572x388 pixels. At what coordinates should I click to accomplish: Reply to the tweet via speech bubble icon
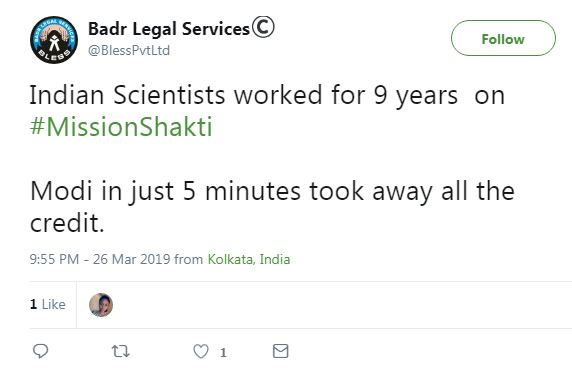(x=40, y=351)
